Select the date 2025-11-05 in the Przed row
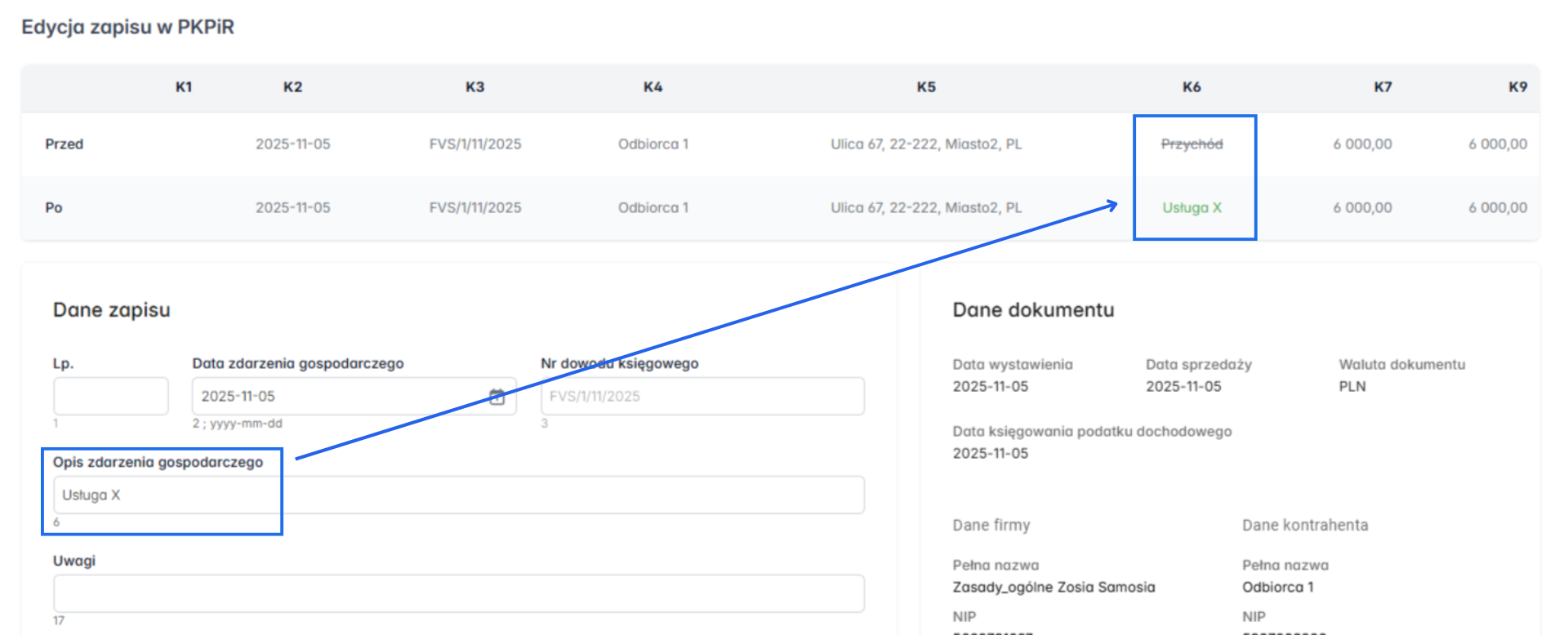 point(293,144)
